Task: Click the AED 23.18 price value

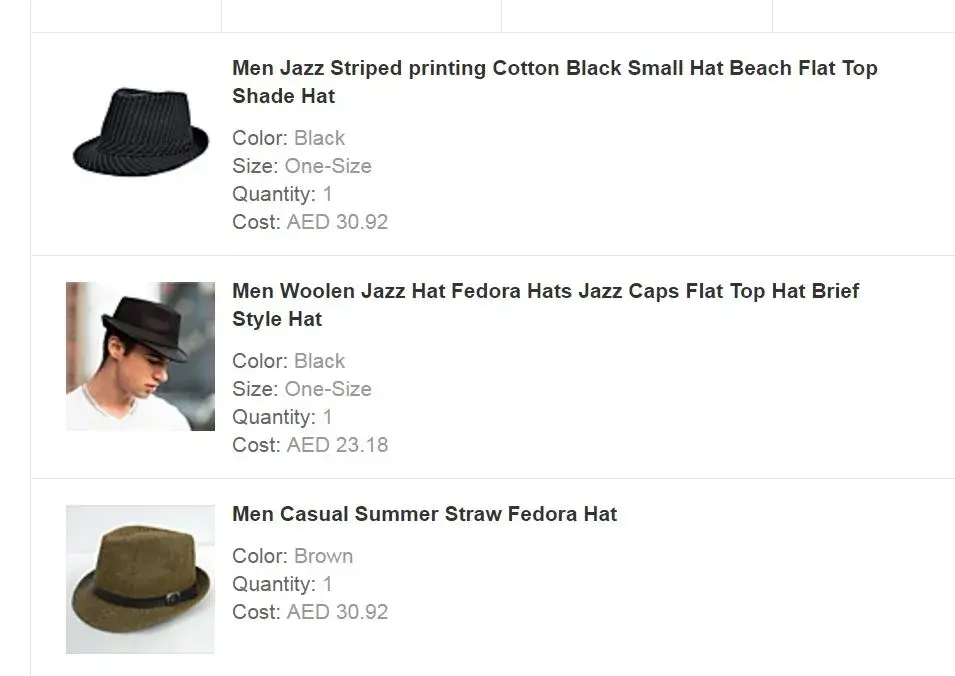Action: pos(337,445)
